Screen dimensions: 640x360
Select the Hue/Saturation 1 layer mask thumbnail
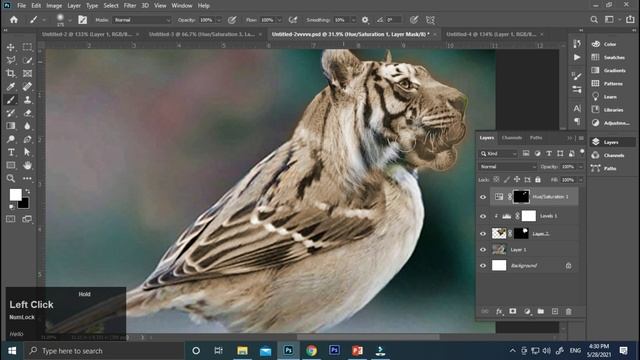tap(521, 197)
